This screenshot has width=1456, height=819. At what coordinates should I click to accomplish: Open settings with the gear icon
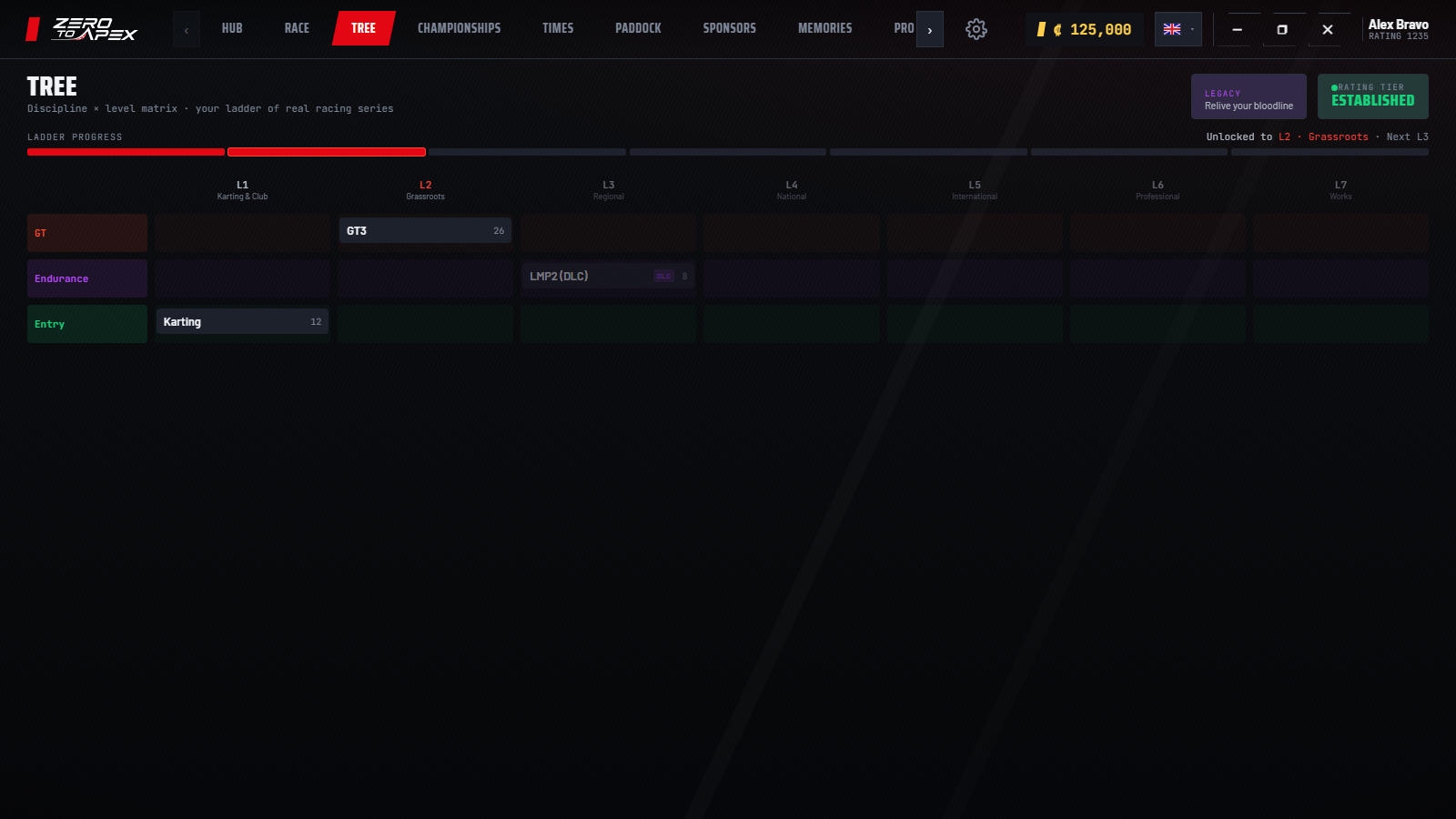click(x=976, y=29)
